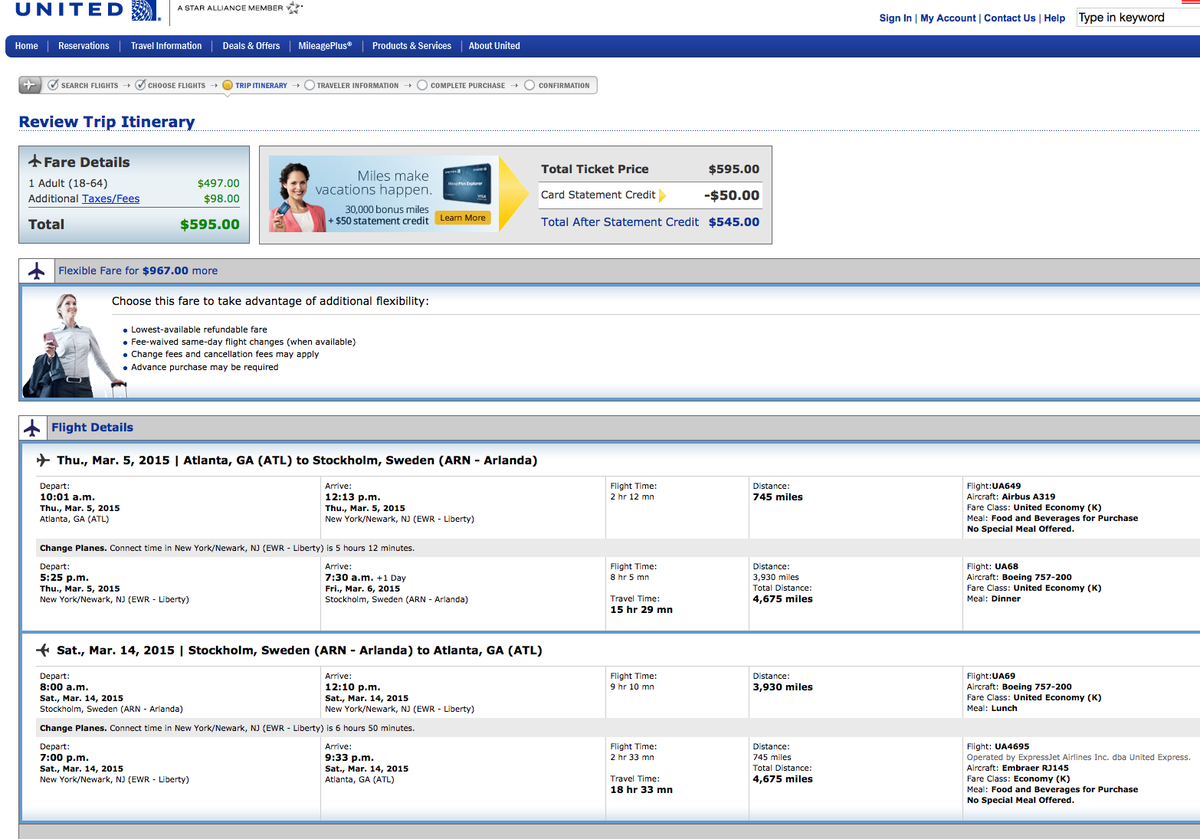Click the $545.00 total after statement credit
Image resolution: width=1200 pixels, height=839 pixels.
[734, 222]
